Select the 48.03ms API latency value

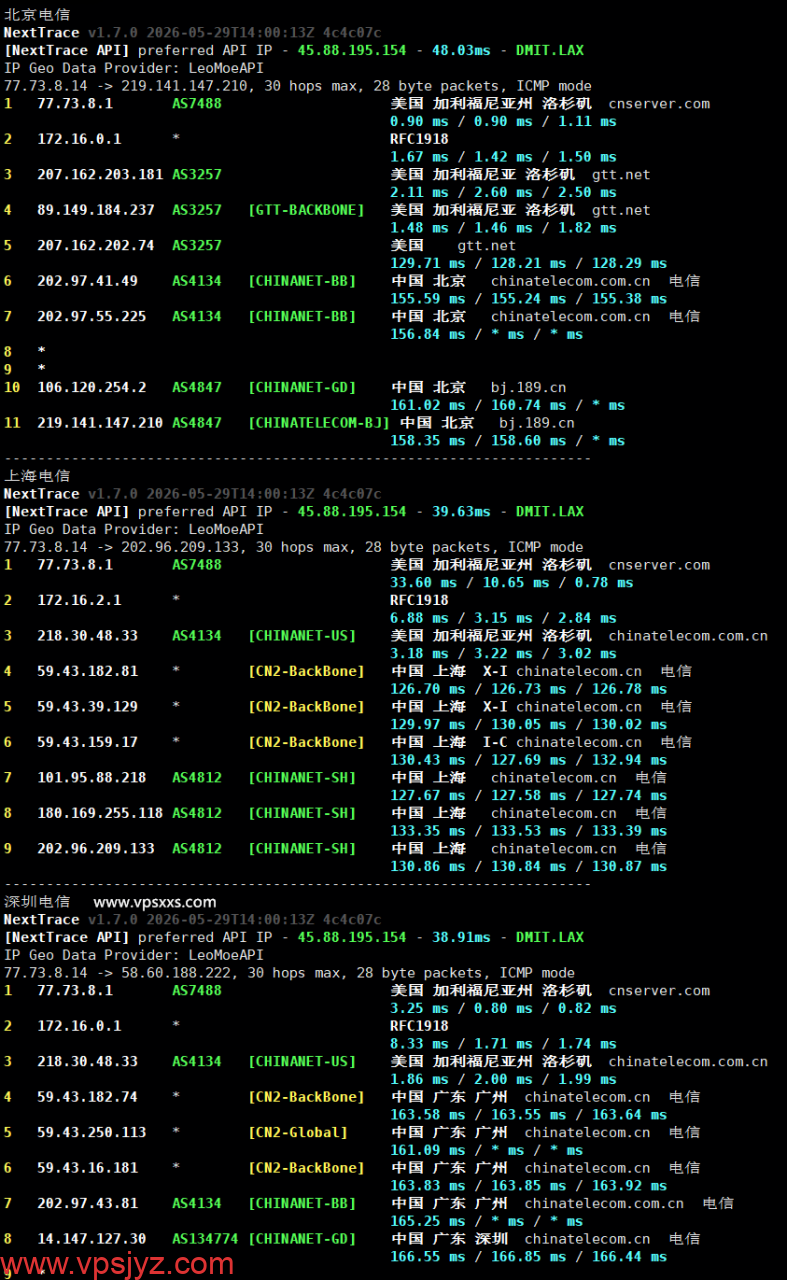click(x=461, y=50)
